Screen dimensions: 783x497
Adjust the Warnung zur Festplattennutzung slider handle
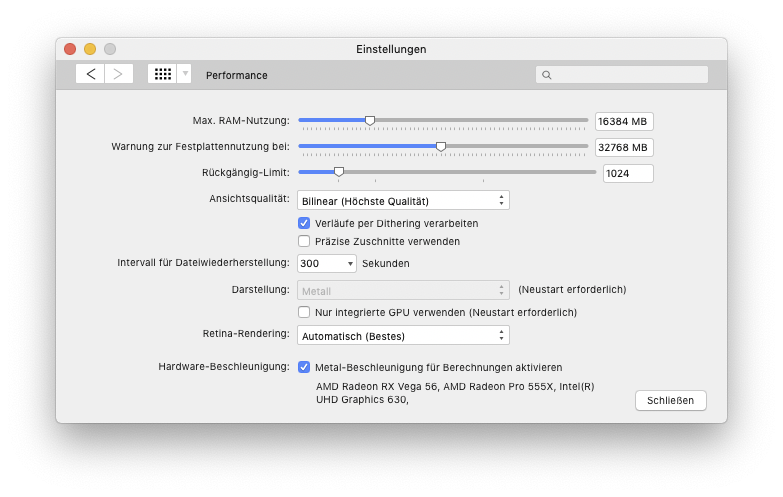(x=440, y=146)
